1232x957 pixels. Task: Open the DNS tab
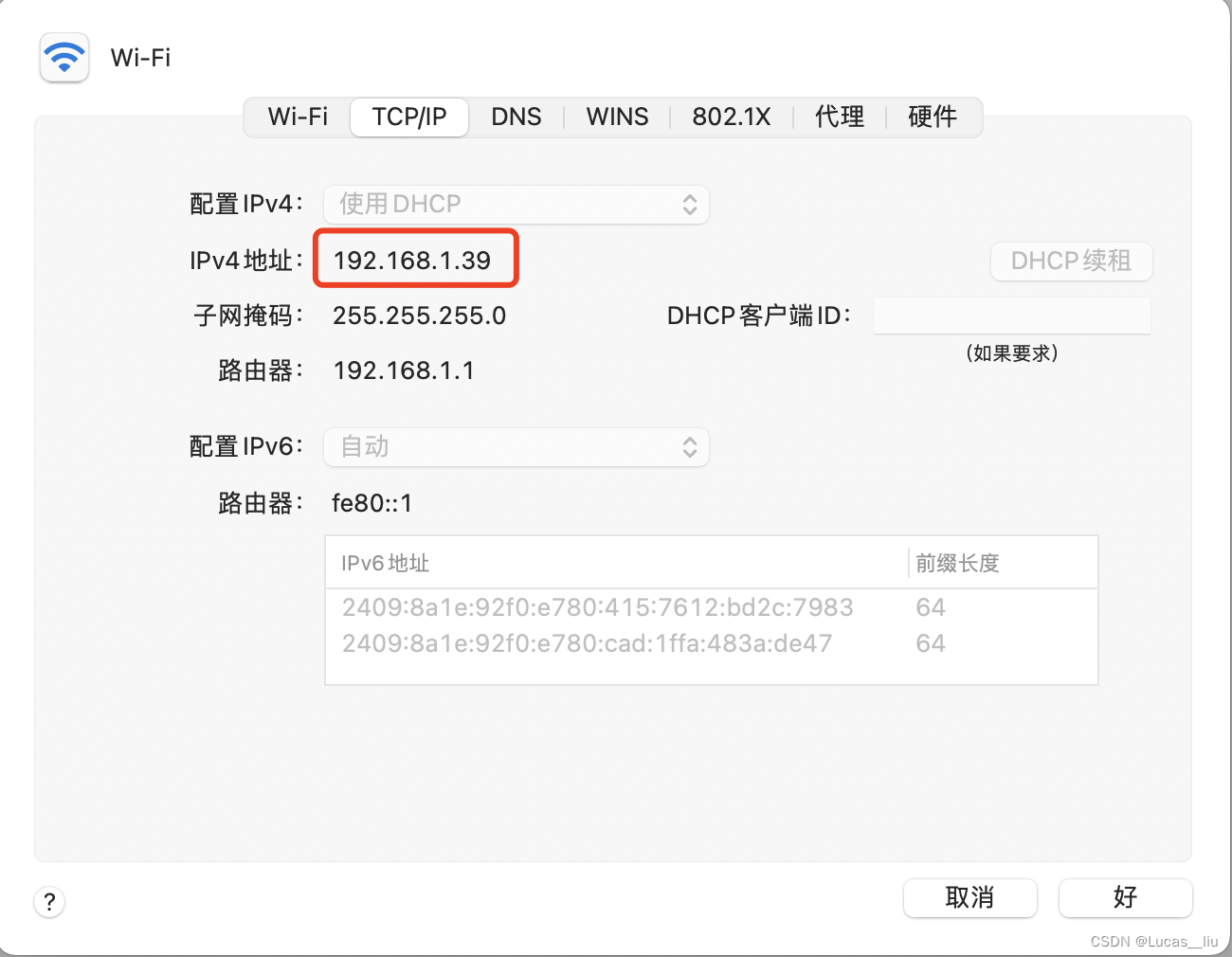tap(516, 117)
